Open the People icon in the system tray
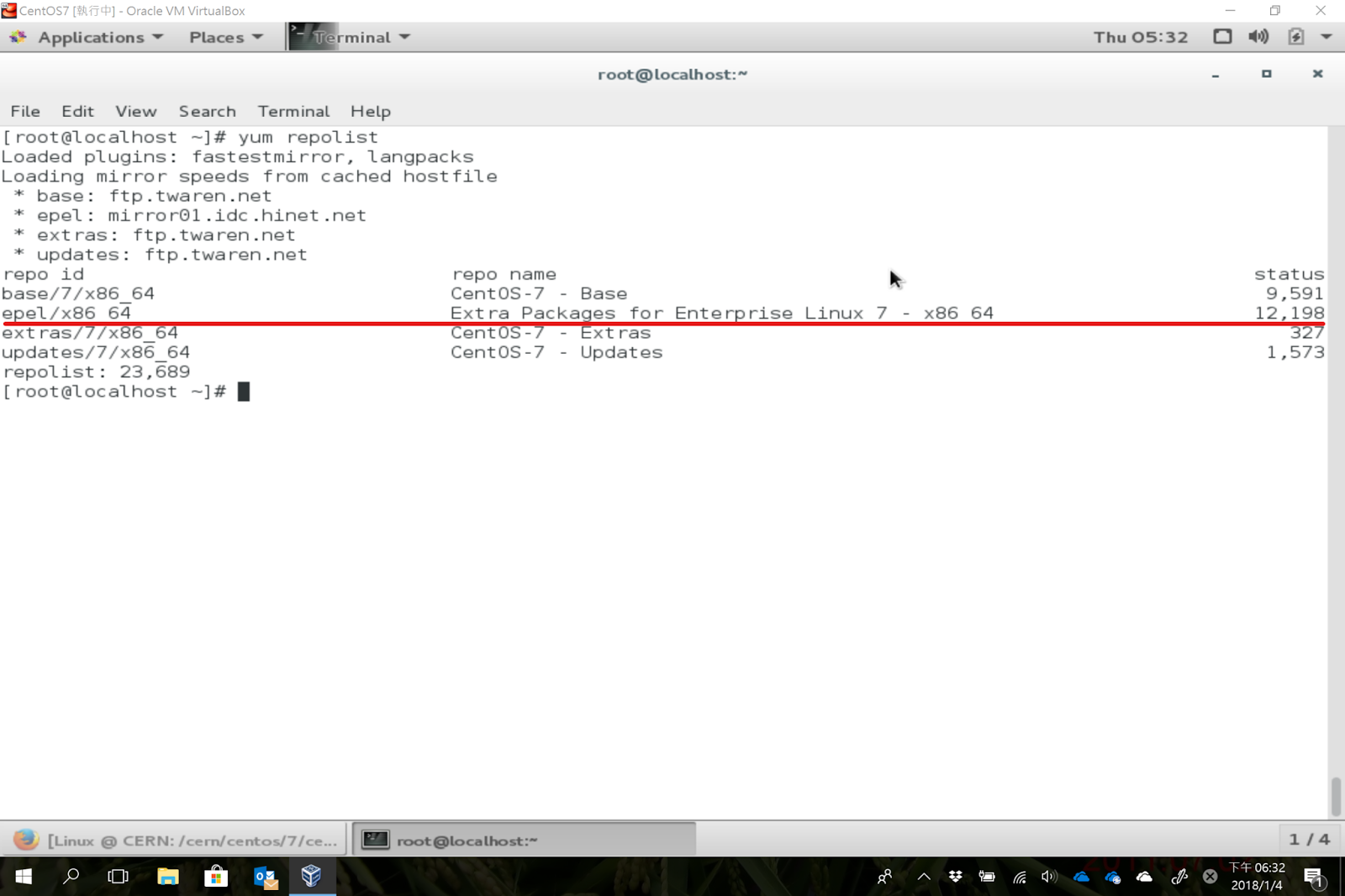 [884, 877]
